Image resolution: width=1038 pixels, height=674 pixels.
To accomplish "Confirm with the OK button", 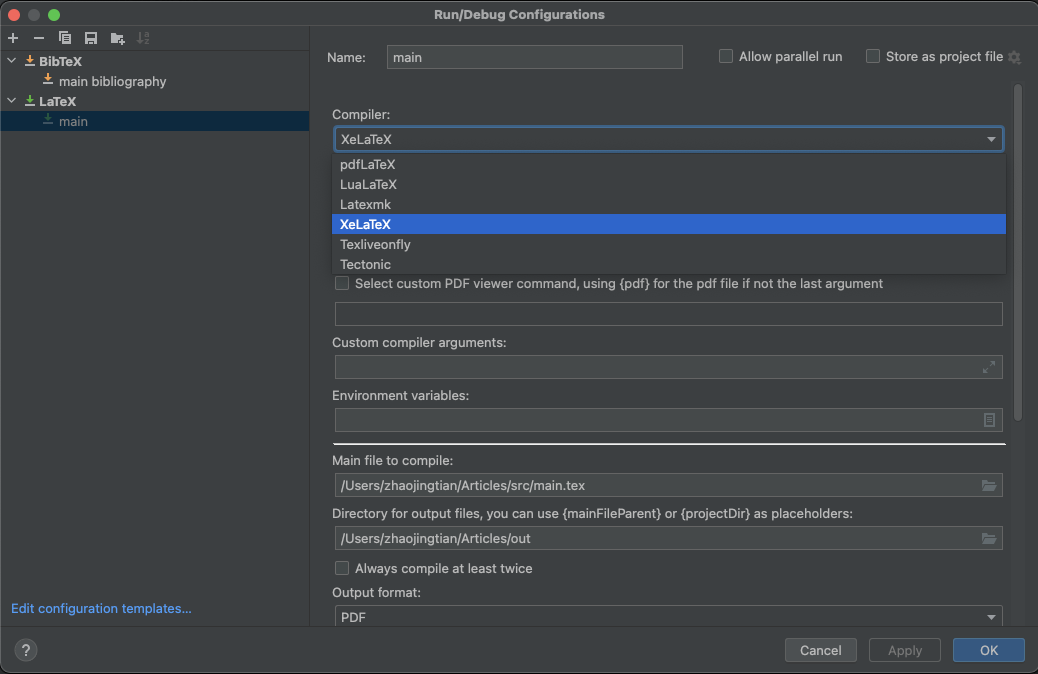I will (x=988, y=650).
